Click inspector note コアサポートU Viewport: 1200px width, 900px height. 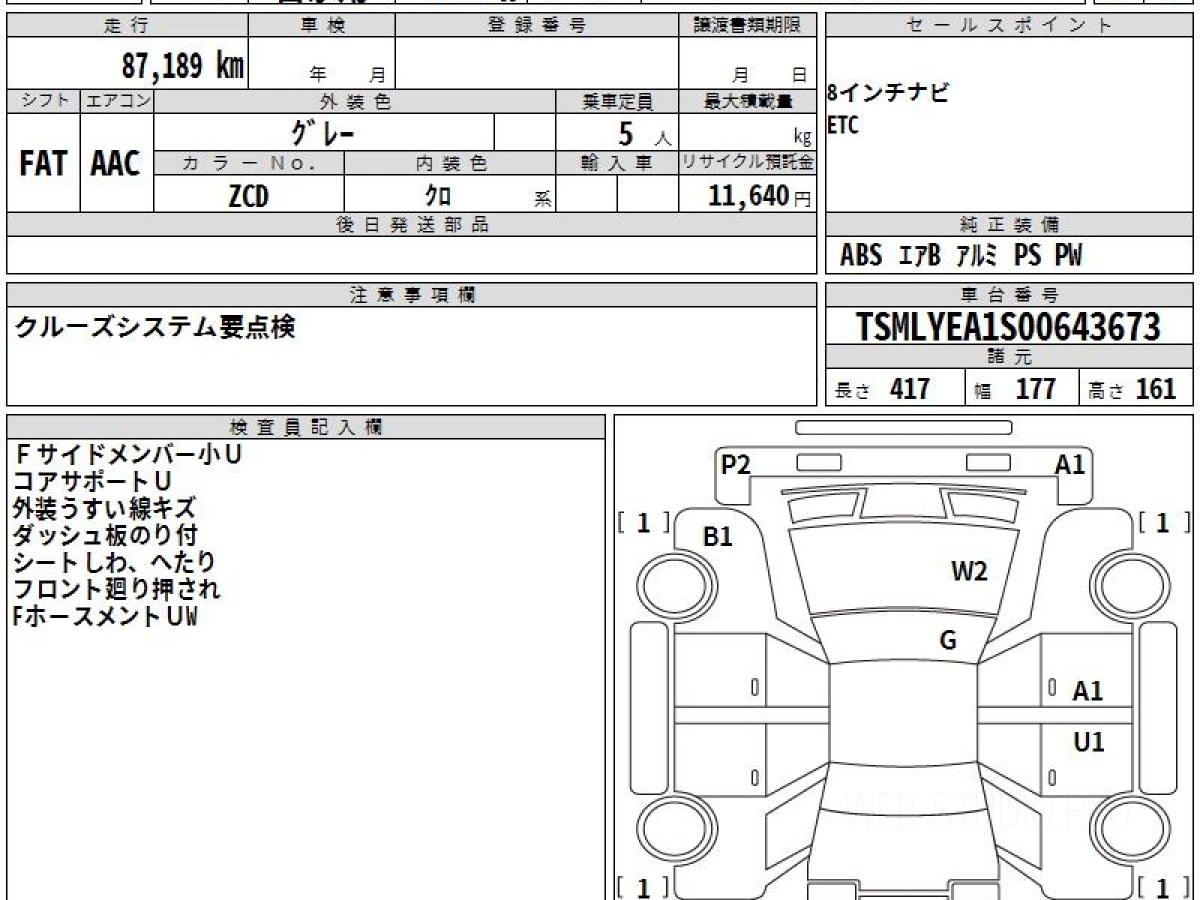tap(92, 481)
